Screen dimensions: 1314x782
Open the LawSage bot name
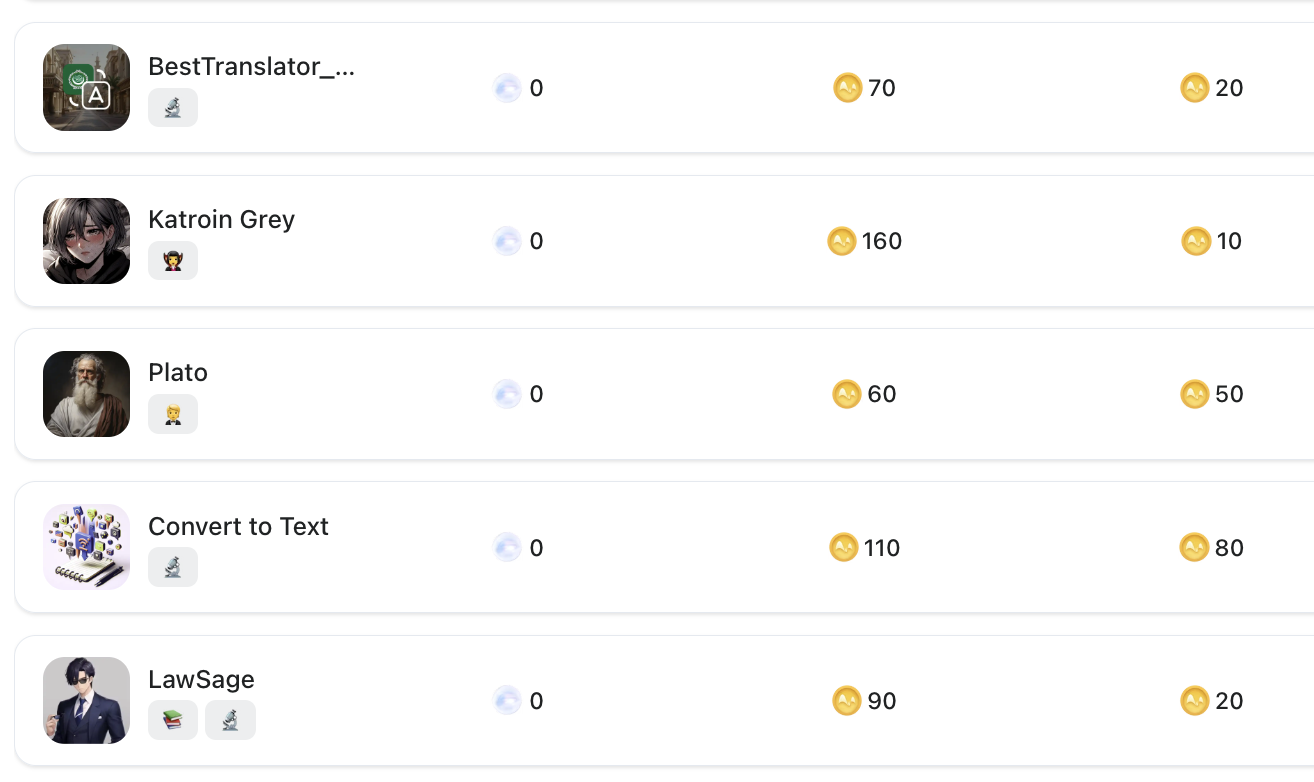pos(201,679)
